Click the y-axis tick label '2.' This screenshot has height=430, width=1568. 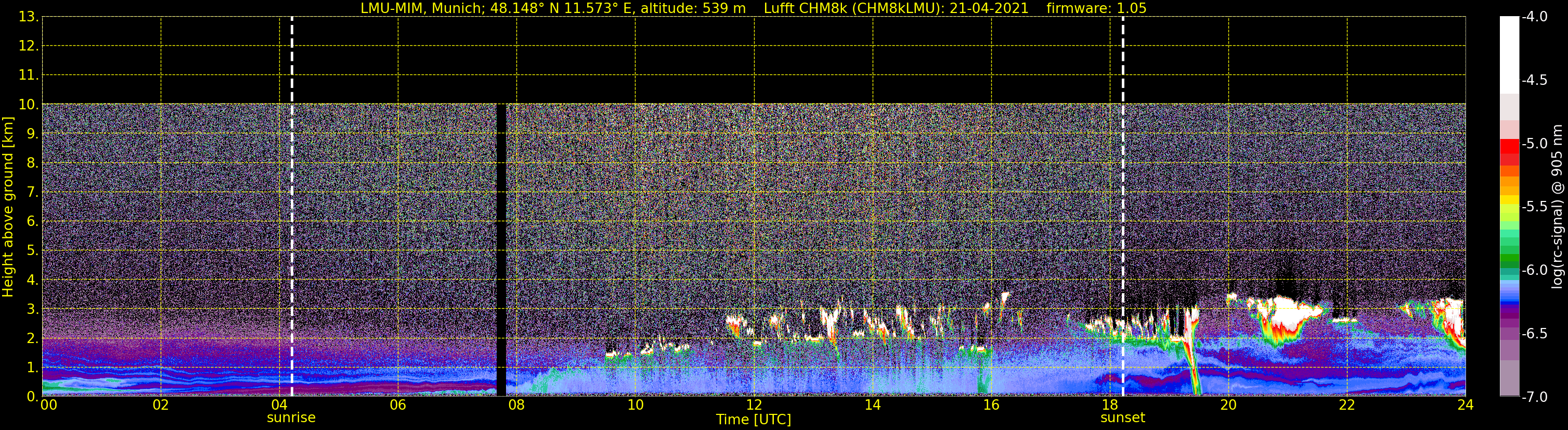pos(32,339)
